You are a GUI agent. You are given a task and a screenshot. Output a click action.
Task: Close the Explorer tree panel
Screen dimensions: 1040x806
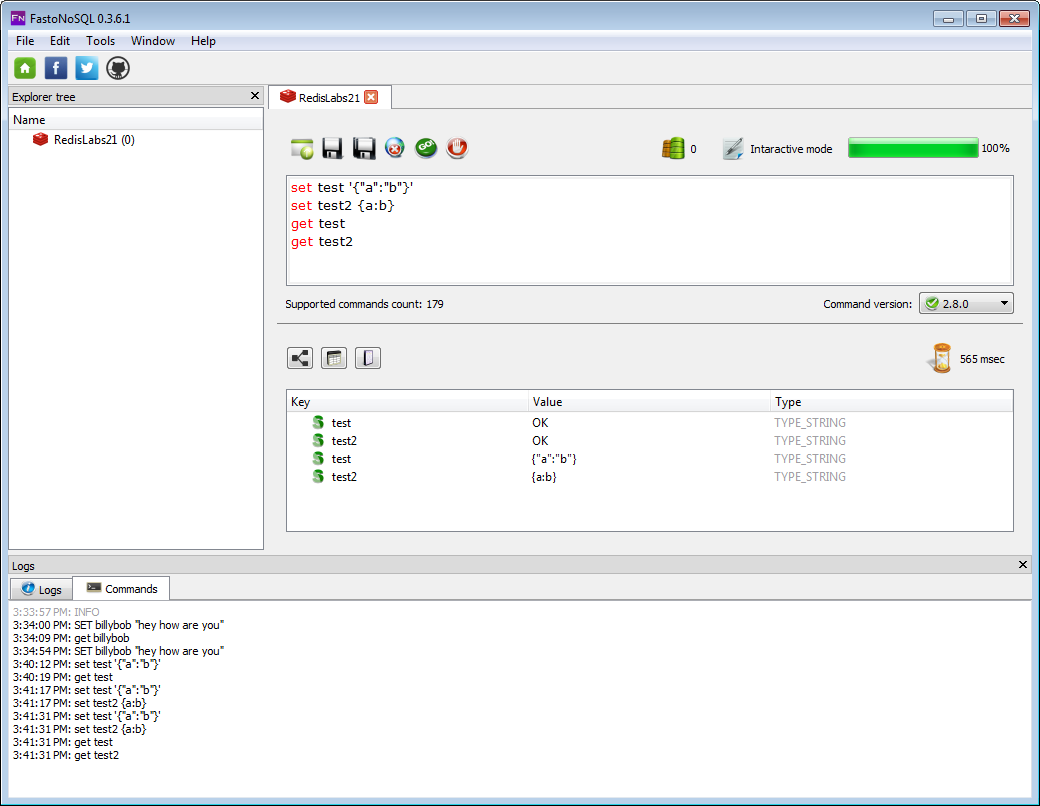click(255, 96)
